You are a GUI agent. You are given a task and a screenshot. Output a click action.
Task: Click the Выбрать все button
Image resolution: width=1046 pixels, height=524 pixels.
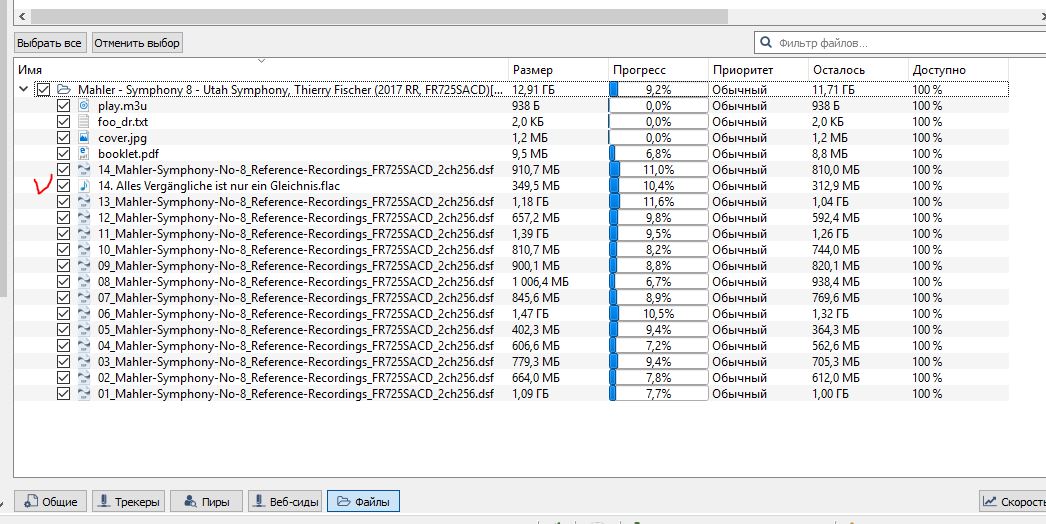[x=49, y=43]
